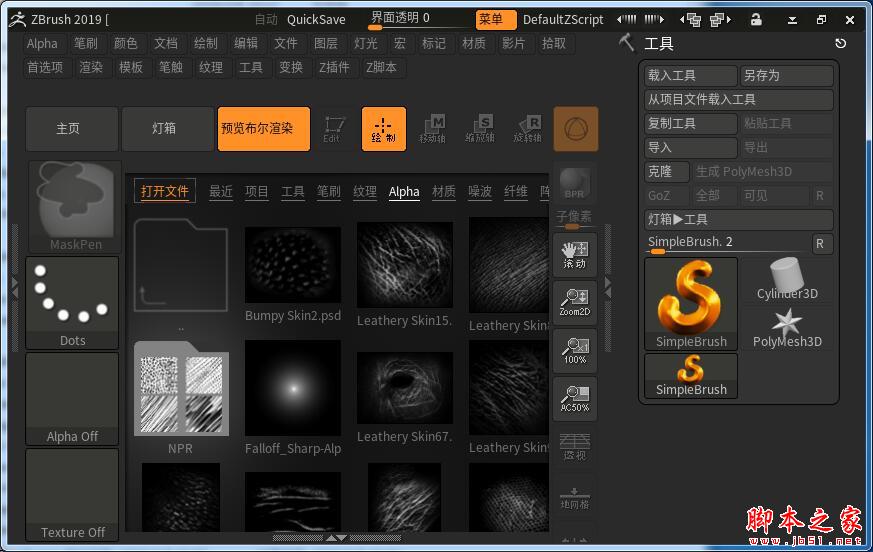Image resolution: width=873 pixels, height=552 pixels.
Task: Open the Alpha menu
Action: (x=42, y=43)
